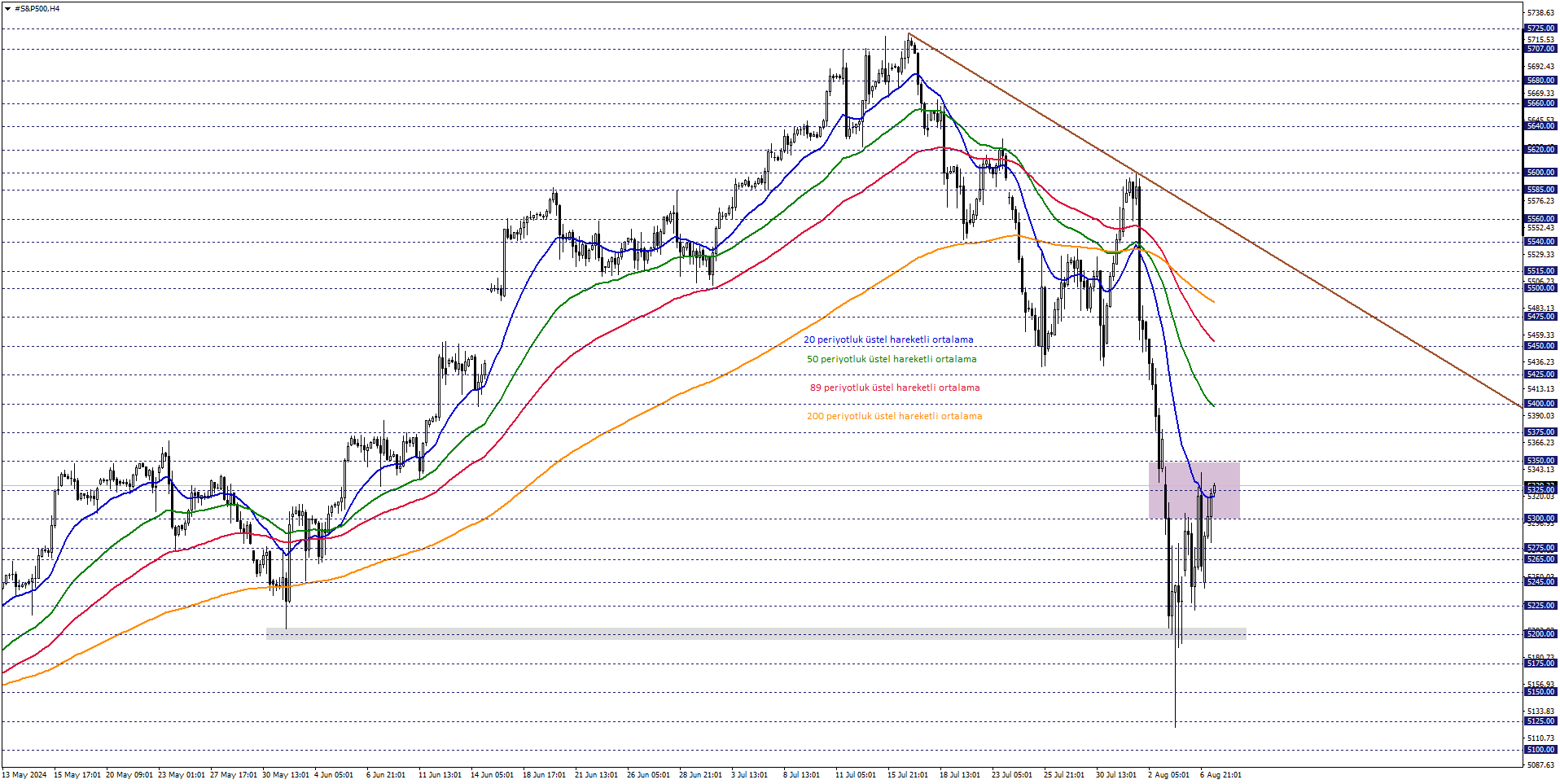
Task: Click the '18 Jun 17:01' time axis label
Action: click(x=544, y=775)
